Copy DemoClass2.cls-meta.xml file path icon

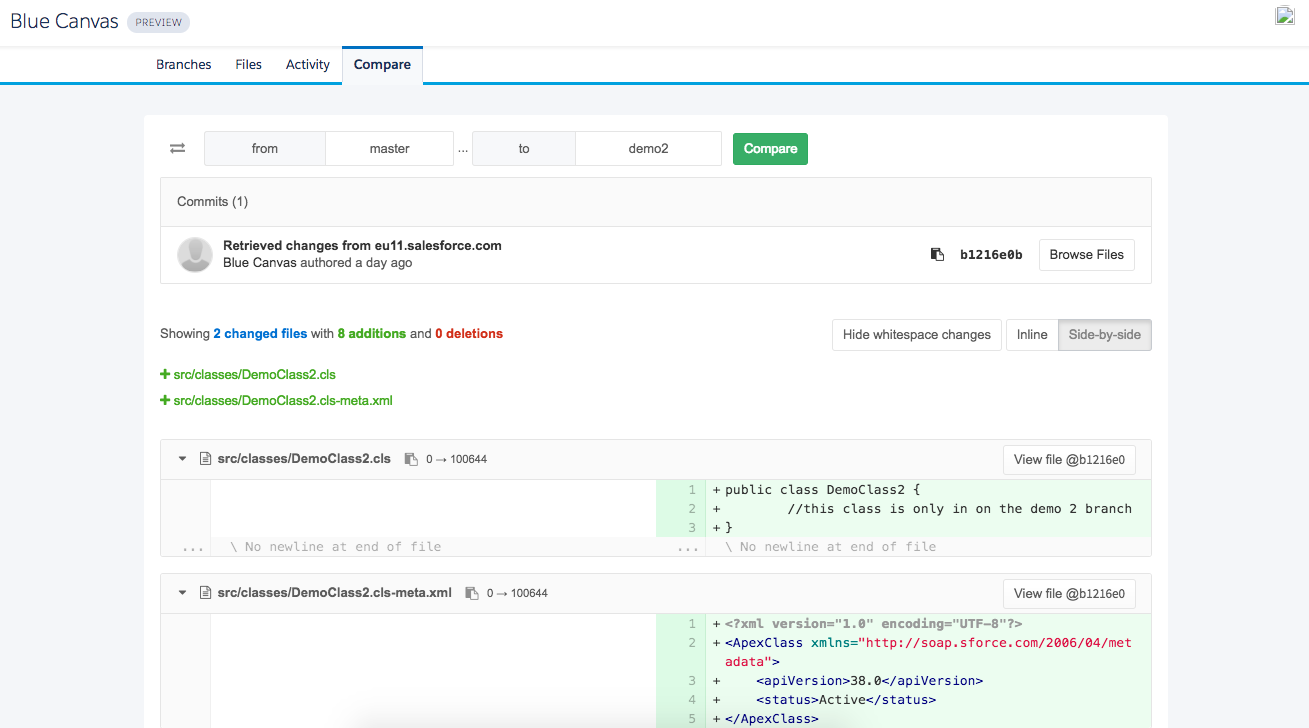[x=472, y=593]
